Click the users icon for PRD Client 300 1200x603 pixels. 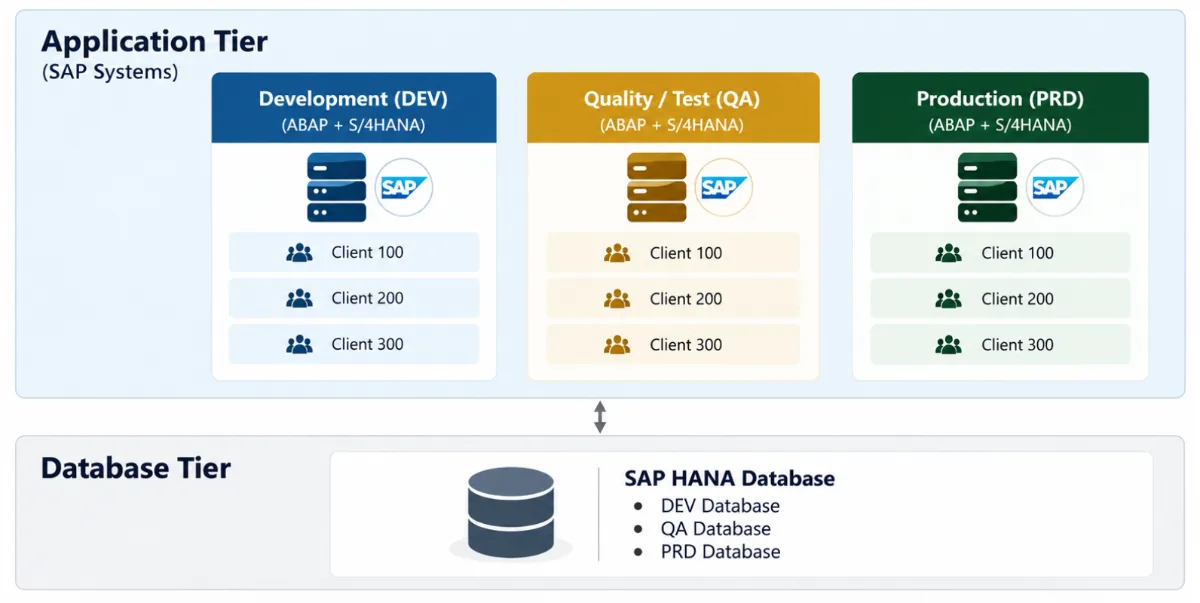point(949,344)
